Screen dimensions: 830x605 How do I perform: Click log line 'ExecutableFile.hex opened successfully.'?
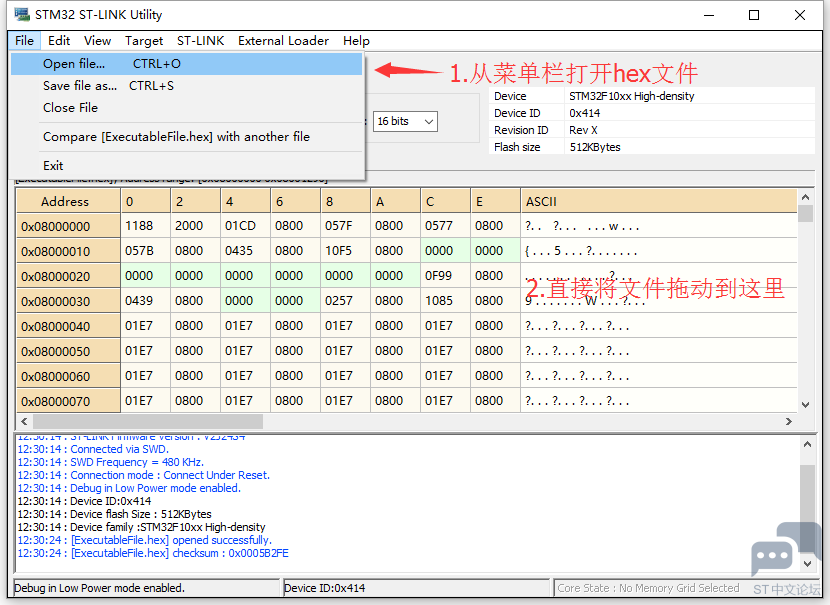145,540
